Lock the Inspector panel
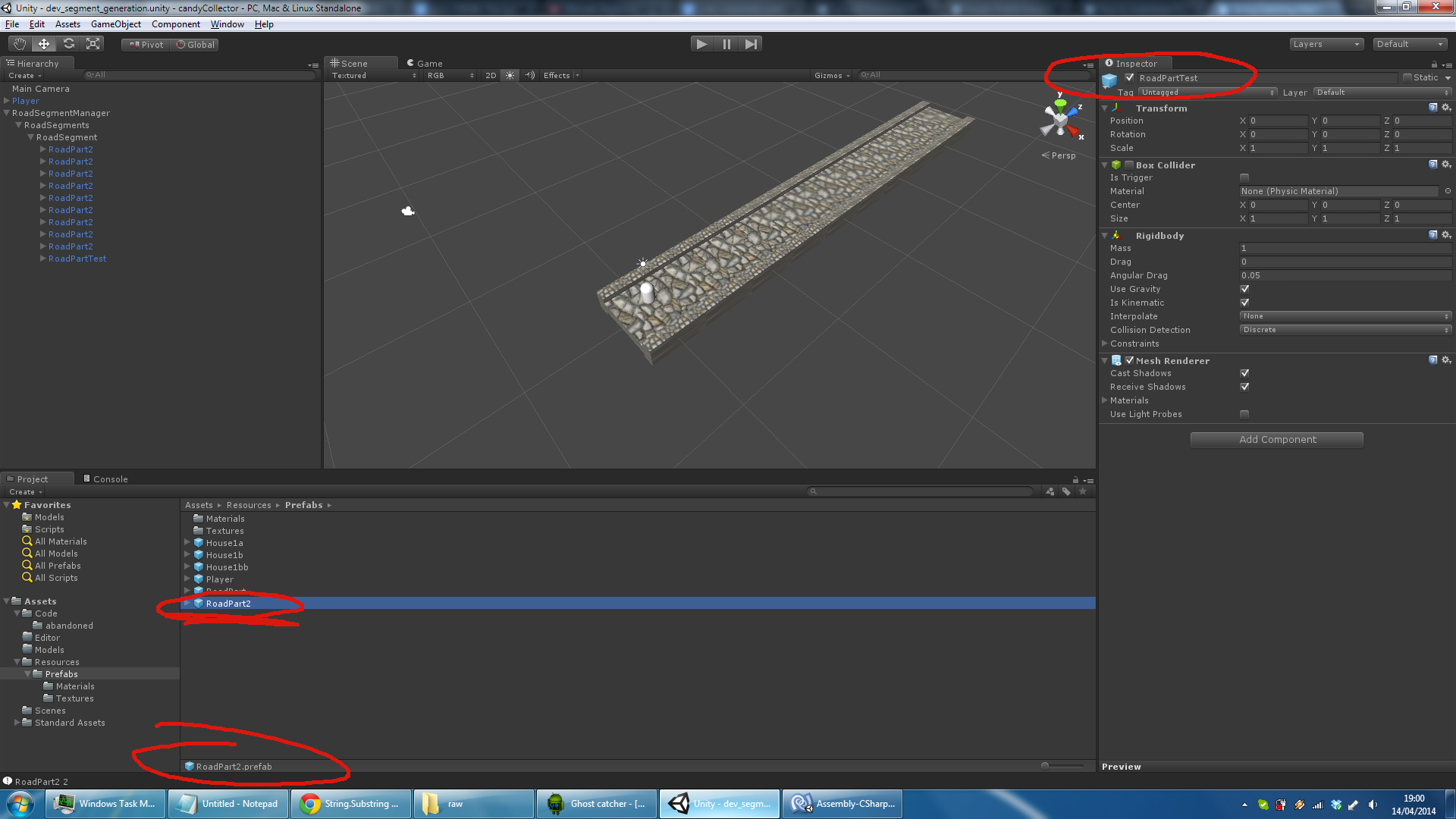Viewport: 1456px width, 819px height. (1434, 64)
